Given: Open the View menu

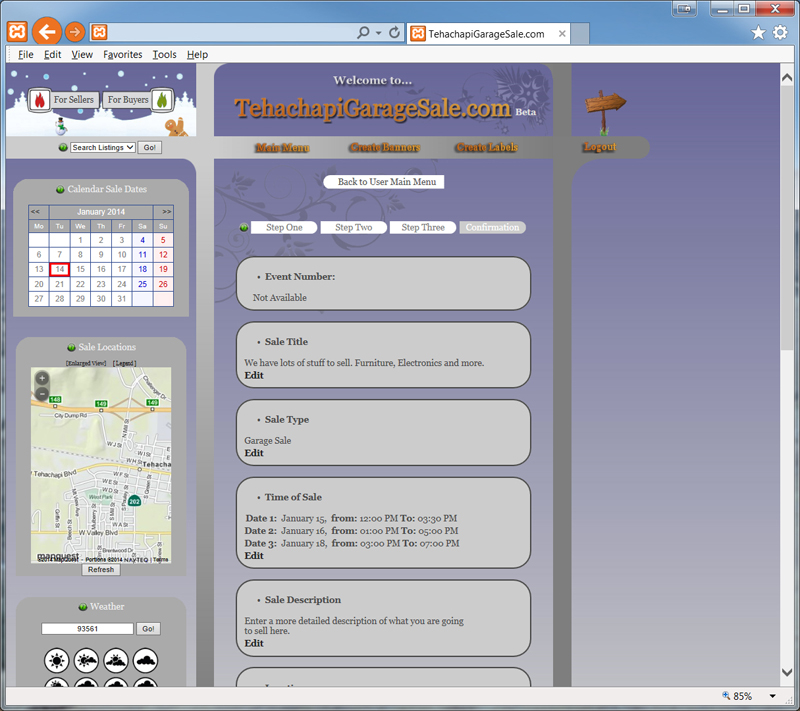Looking at the screenshot, I should click(x=82, y=55).
